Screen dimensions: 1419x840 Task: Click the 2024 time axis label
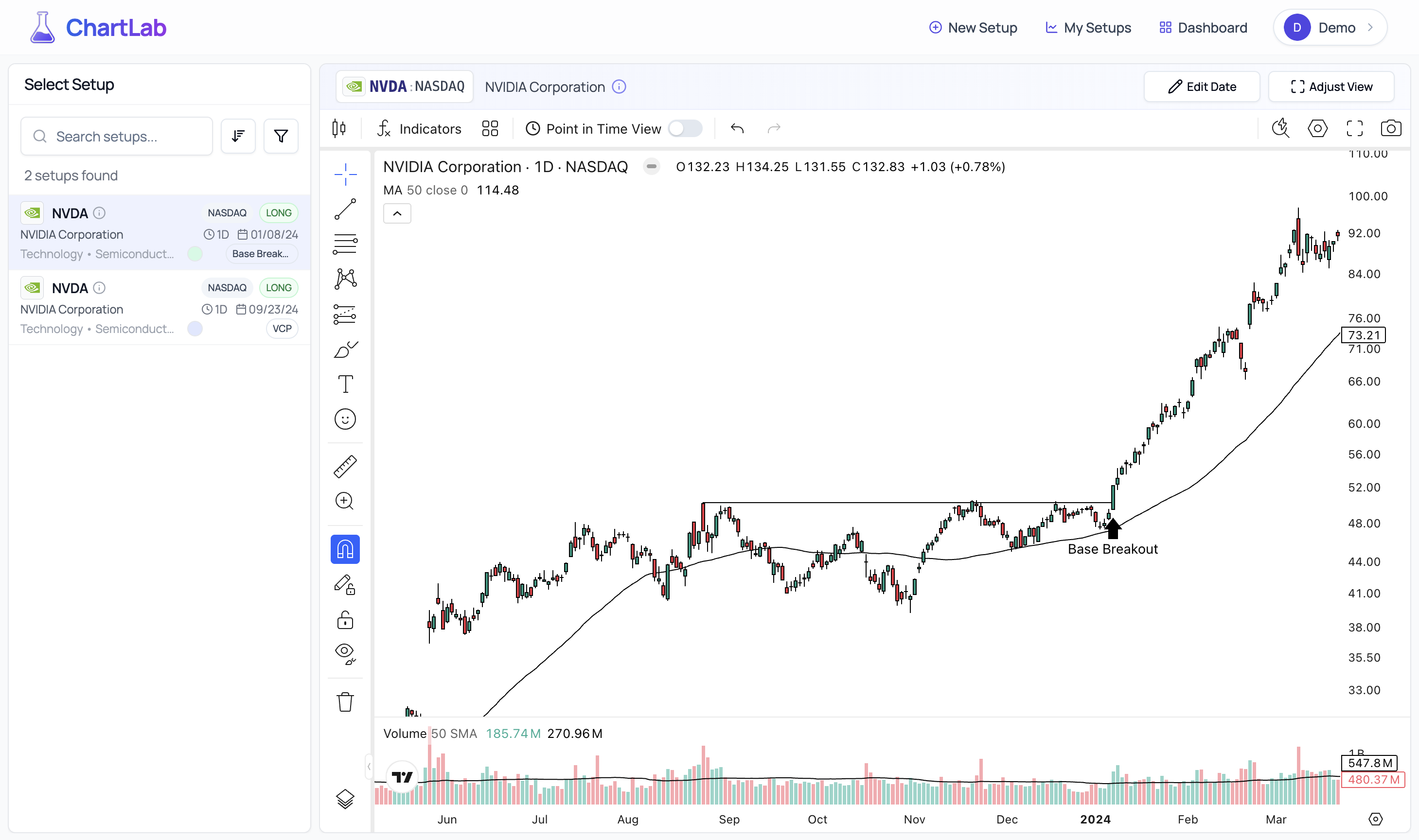click(1095, 819)
